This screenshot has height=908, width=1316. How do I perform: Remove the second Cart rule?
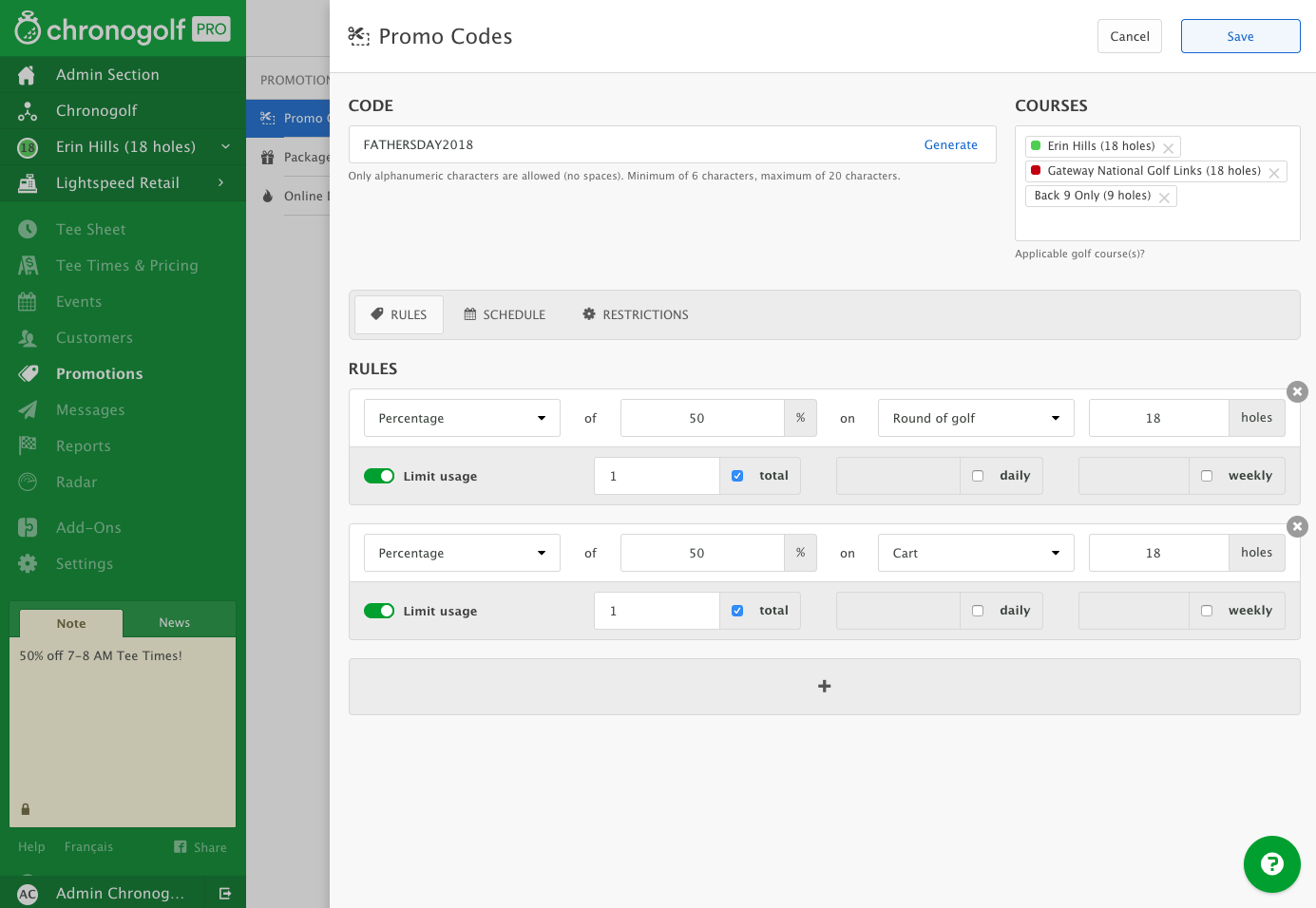(1297, 526)
